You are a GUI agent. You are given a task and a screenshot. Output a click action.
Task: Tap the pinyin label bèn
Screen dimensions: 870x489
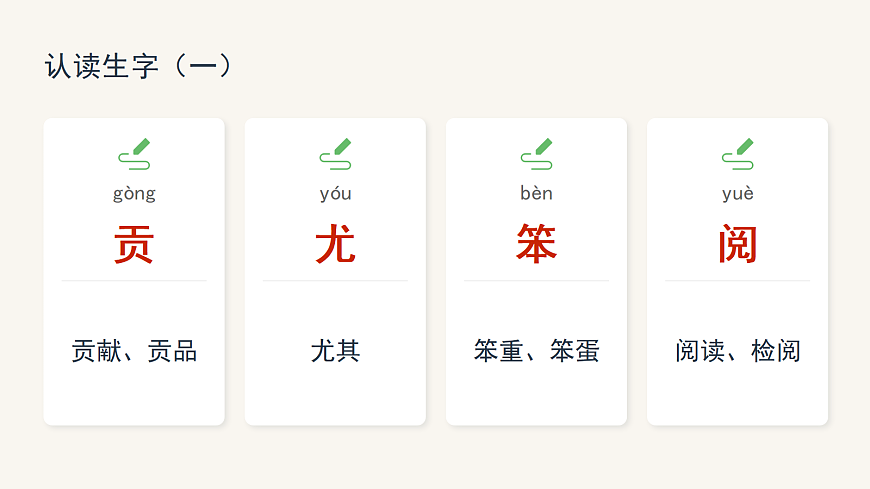(x=536, y=194)
